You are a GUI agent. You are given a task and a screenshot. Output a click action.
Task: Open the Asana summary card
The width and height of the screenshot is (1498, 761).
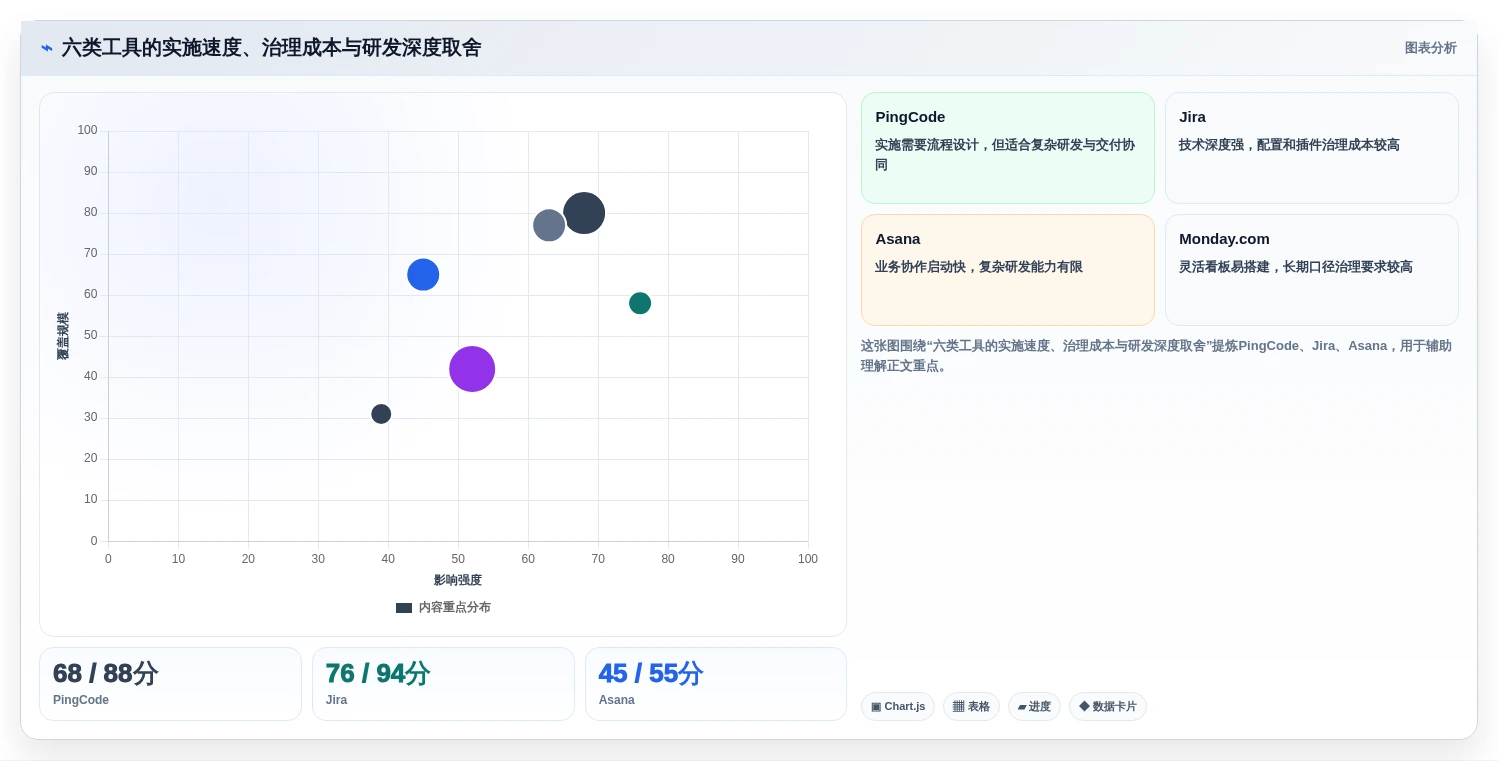pos(1007,270)
